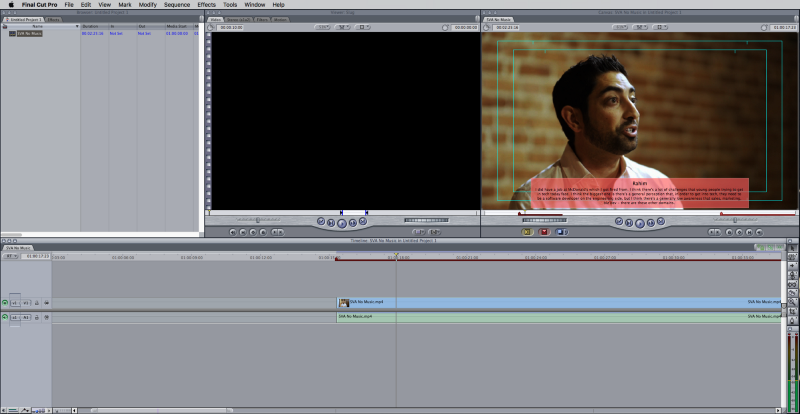Select the Slip Item tool

(793, 284)
